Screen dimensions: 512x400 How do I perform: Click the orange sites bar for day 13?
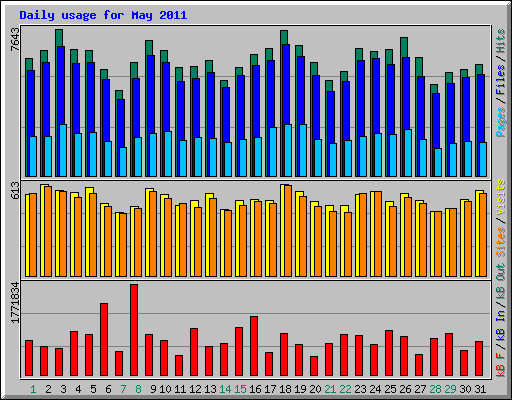[213, 237]
